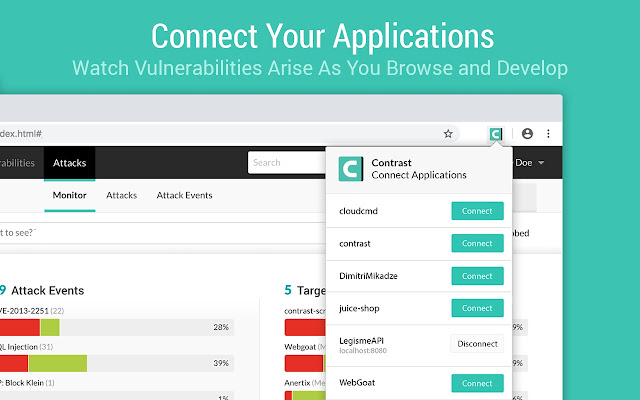This screenshot has width=640, height=400.
Task: Click the 'want to see?' filter field
Action: click(163, 233)
